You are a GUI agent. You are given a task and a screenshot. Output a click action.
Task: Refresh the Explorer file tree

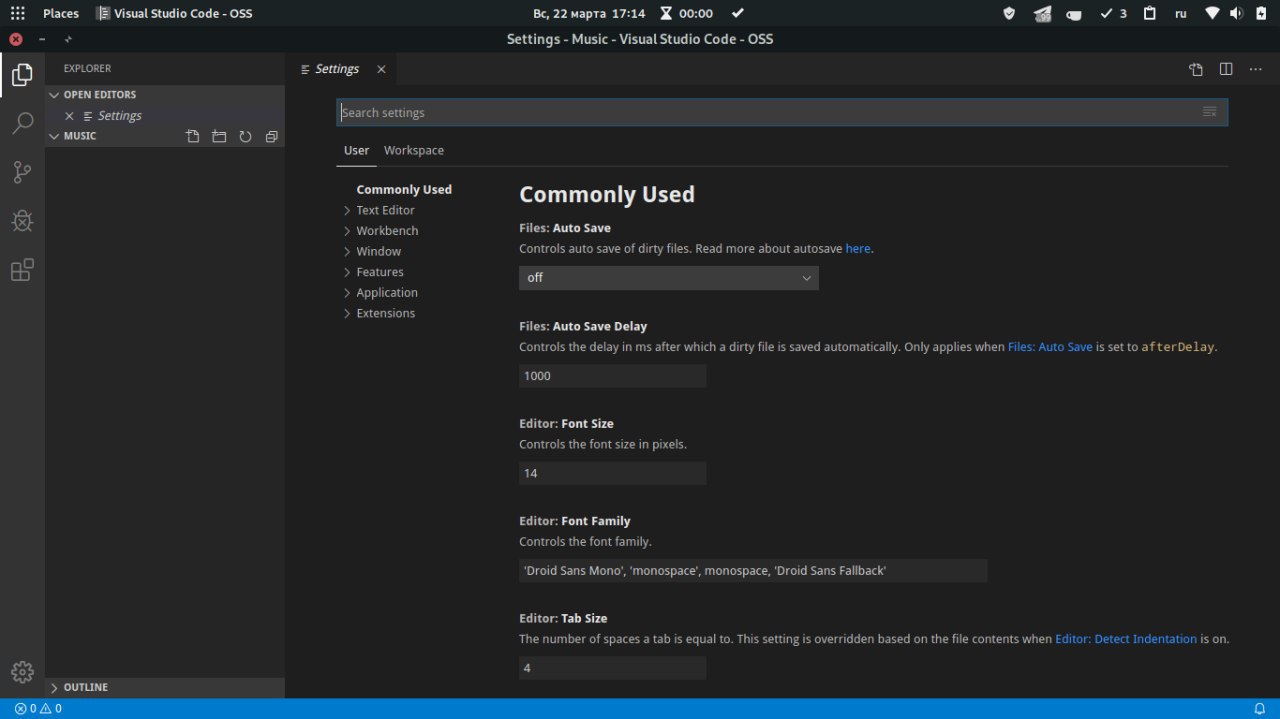tap(245, 136)
